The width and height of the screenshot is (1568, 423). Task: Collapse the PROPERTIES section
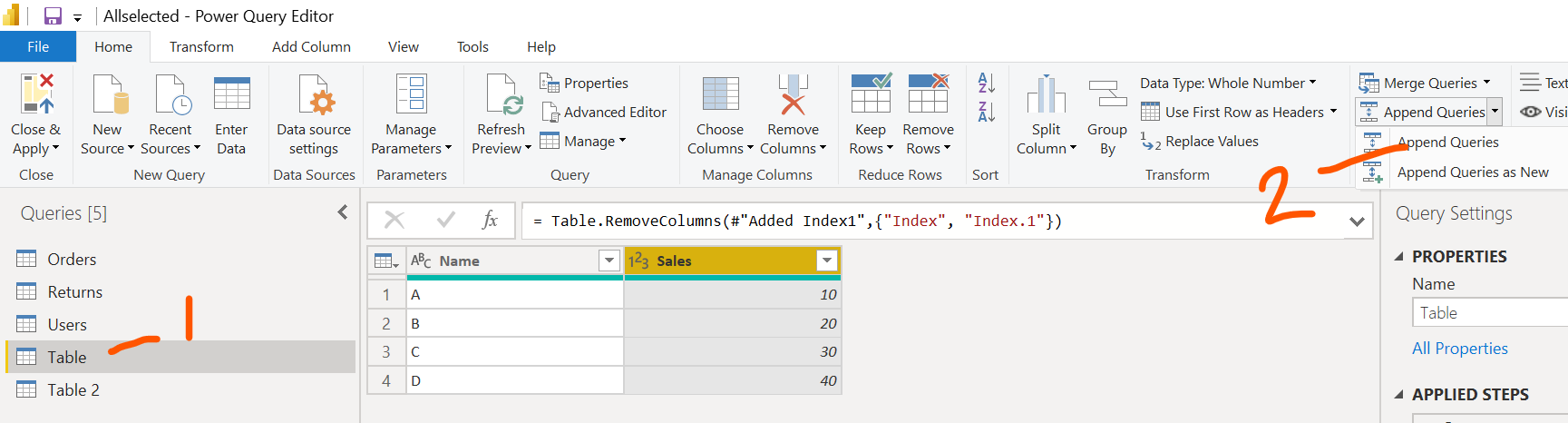pos(1398,257)
